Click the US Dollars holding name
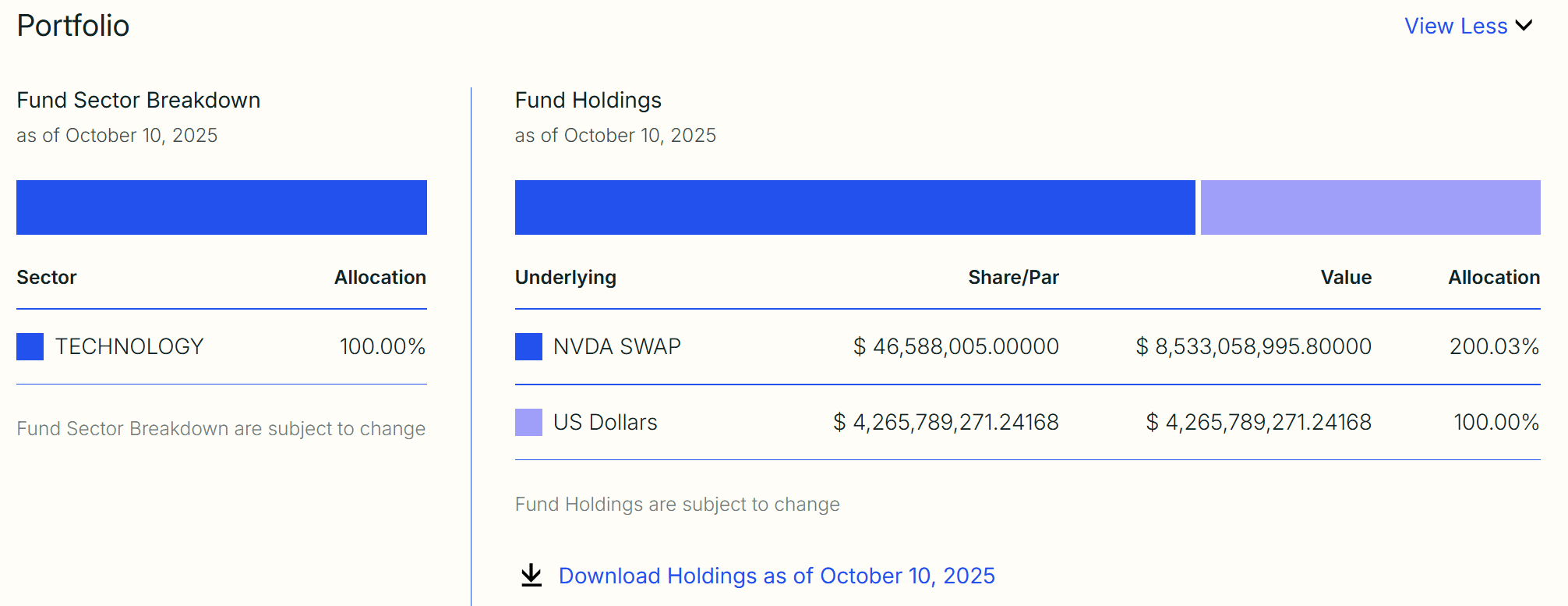 tap(605, 422)
